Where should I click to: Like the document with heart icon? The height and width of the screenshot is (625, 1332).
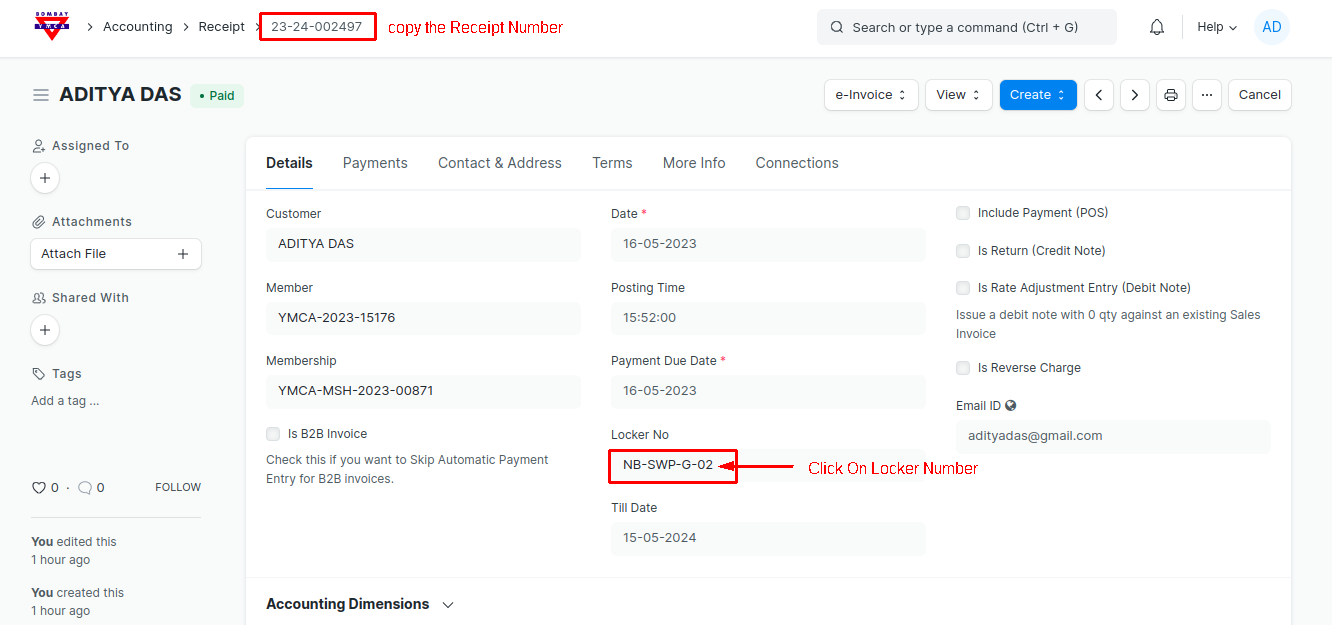(39, 488)
